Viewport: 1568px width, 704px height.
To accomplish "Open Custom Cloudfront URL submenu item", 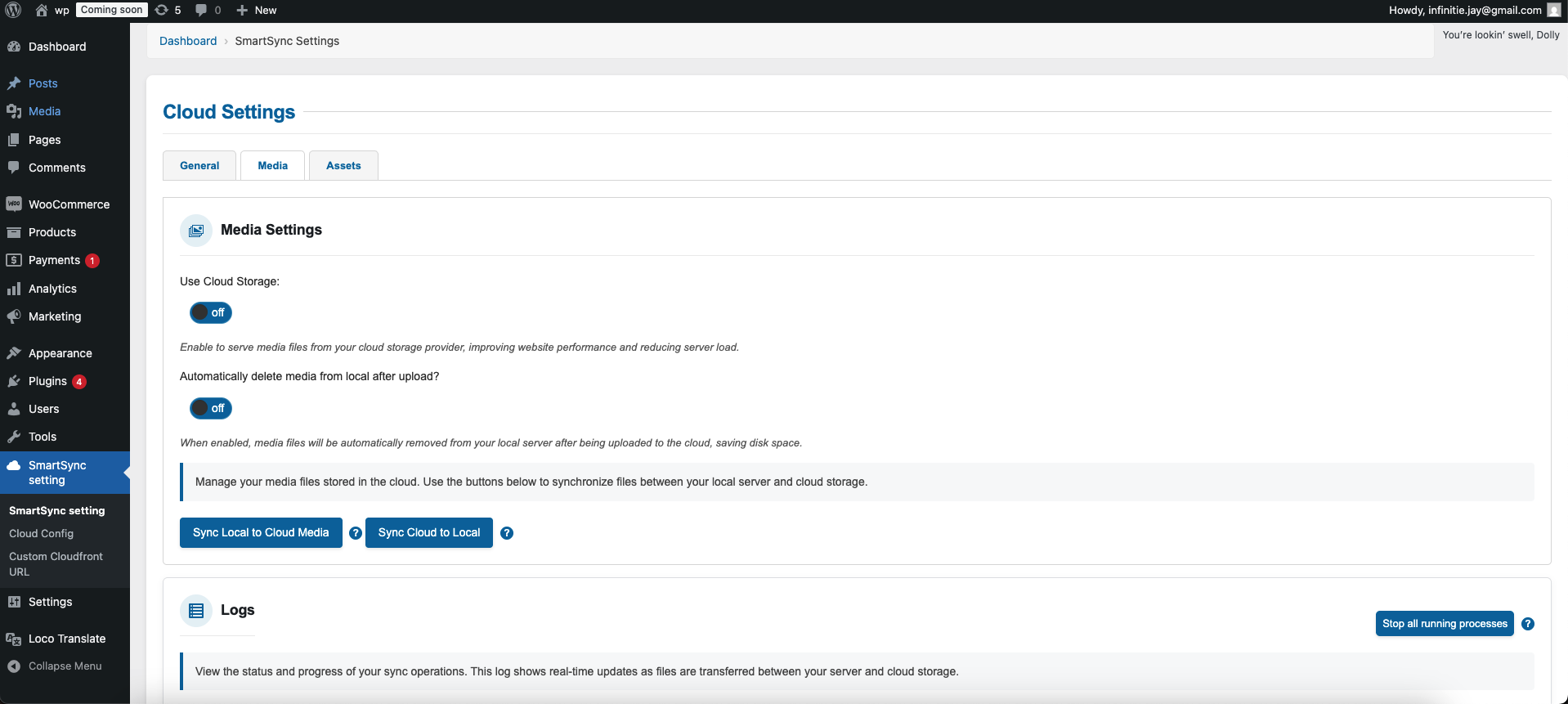I will (x=56, y=564).
